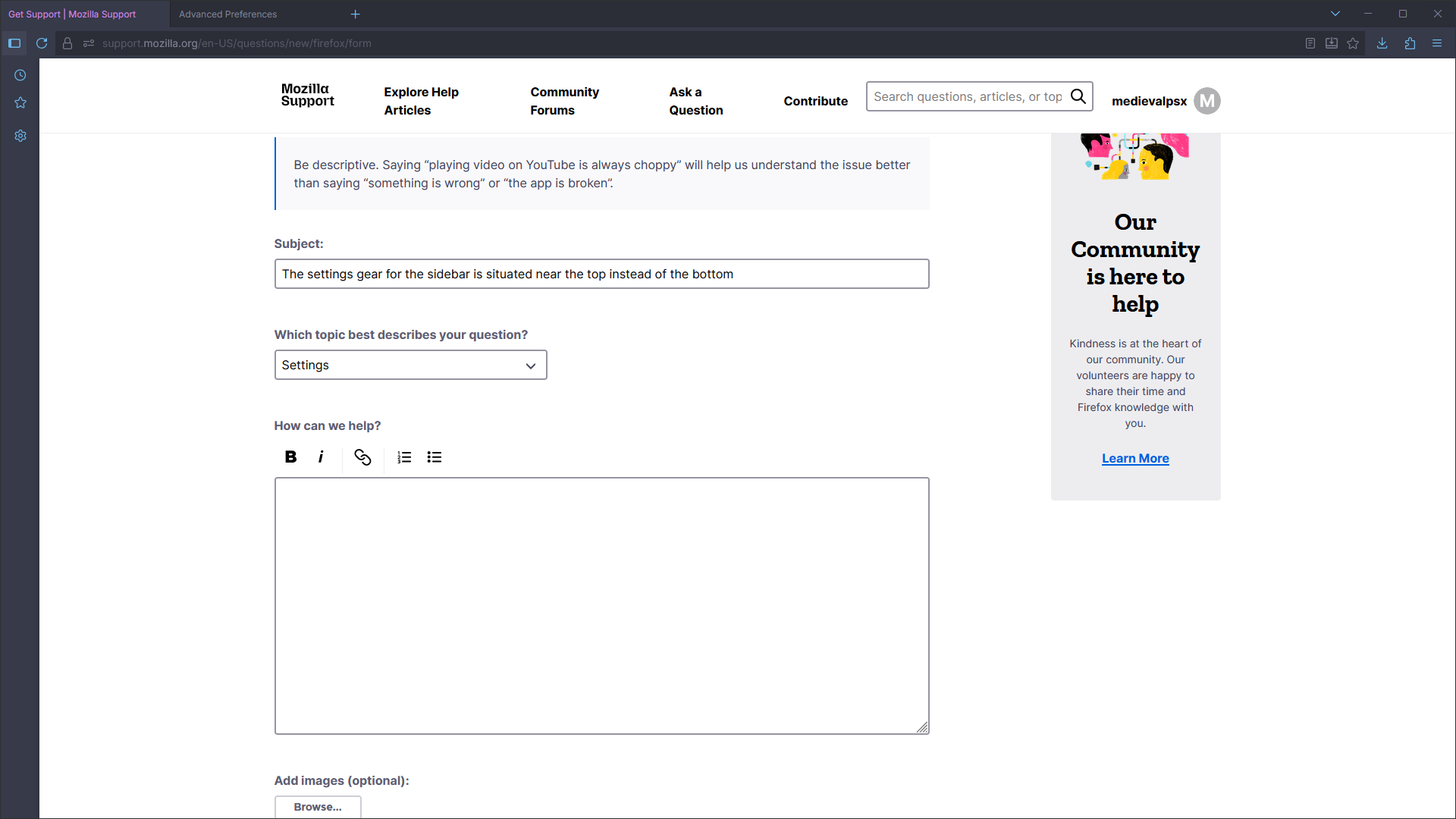The width and height of the screenshot is (1456, 819).
Task: Bookmark this page with the star
Action: point(1353,43)
